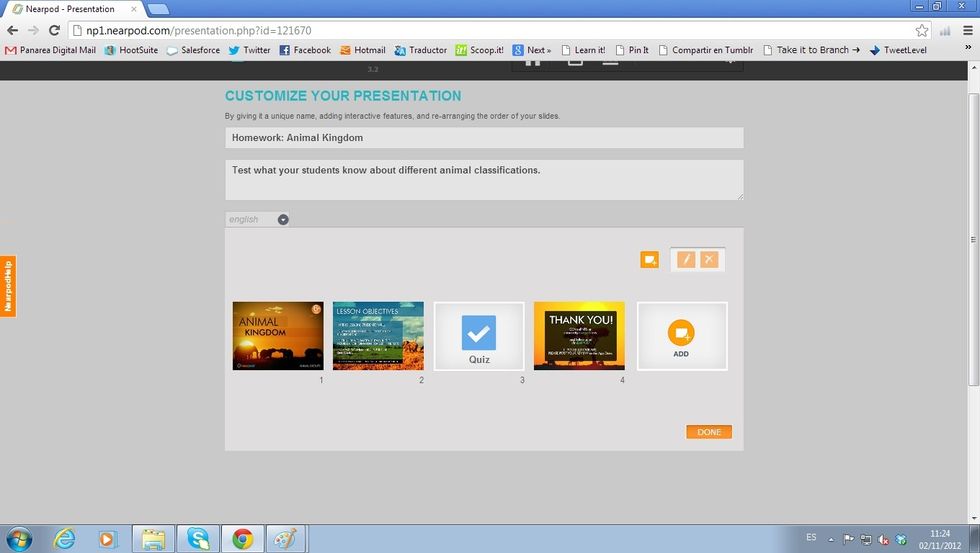Click the network icon in the system tray
Image resolution: width=980 pixels, height=553 pixels.
tap(866, 539)
